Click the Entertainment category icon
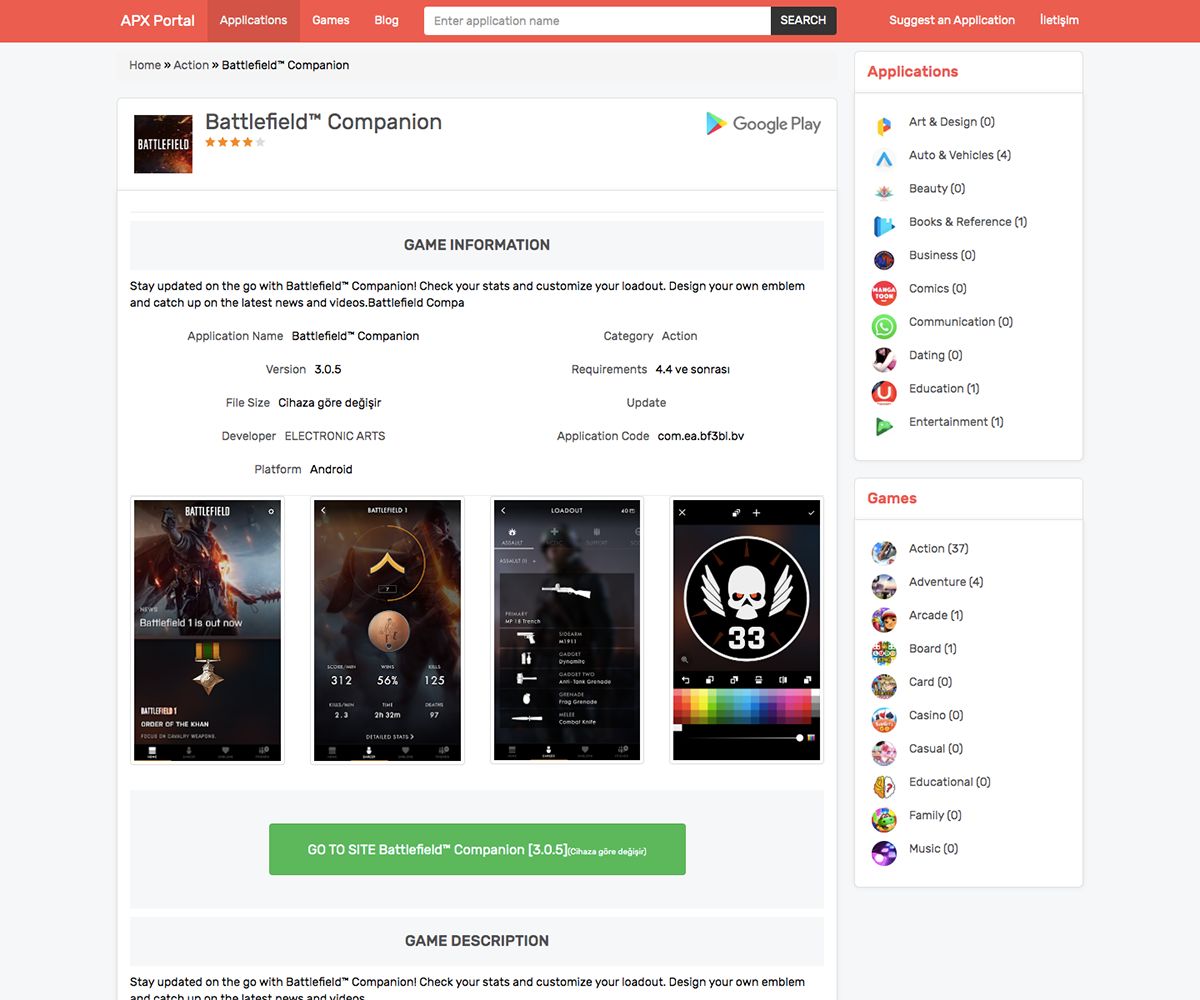This screenshot has width=1200, height=1000. [884, 426]
